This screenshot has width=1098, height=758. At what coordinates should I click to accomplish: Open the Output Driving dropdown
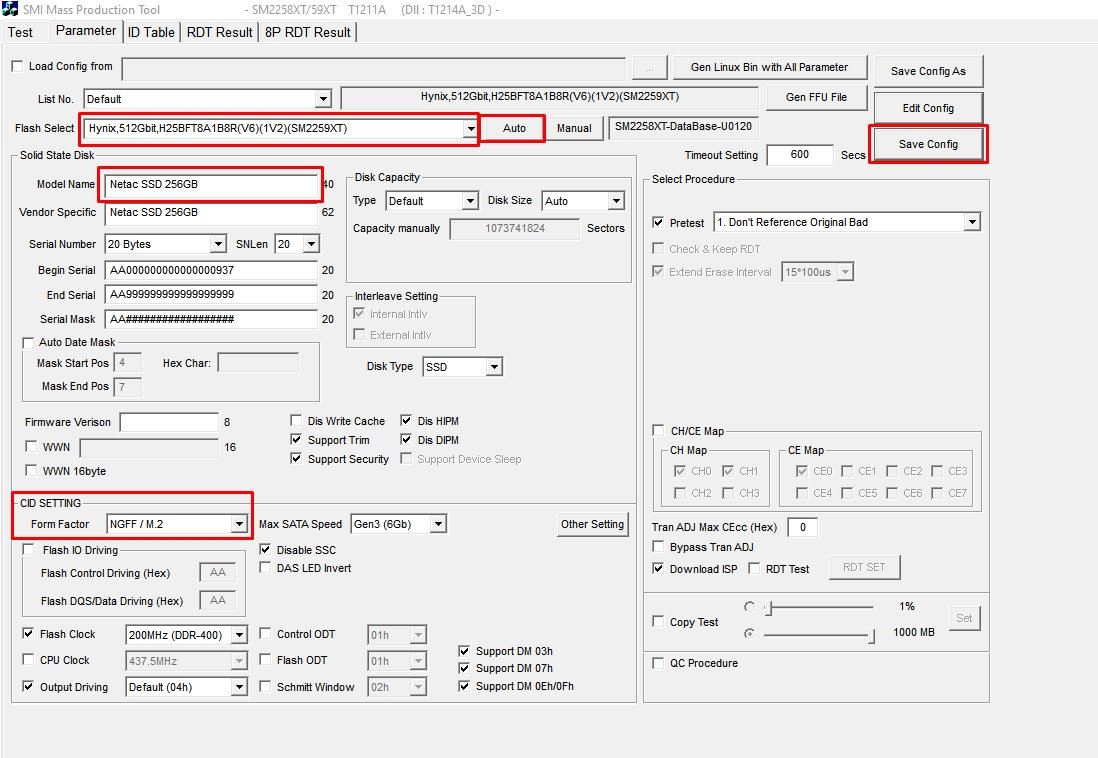point(239,687)
